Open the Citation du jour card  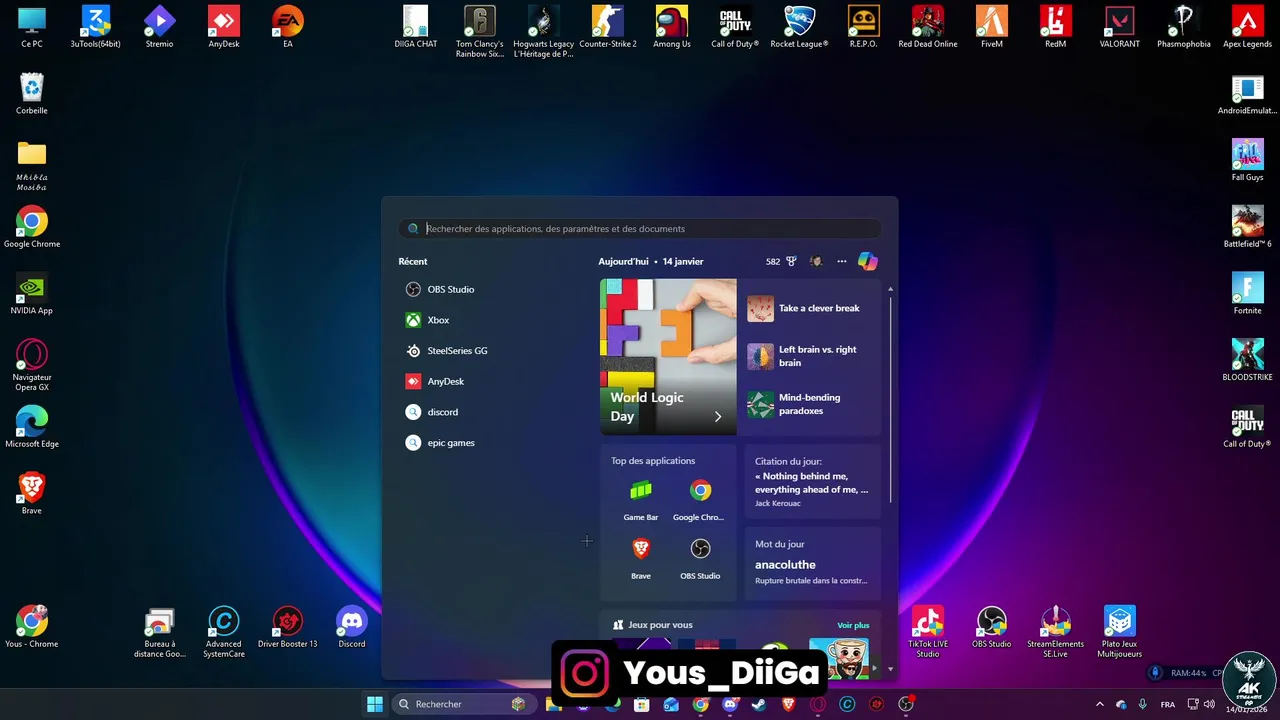[813, 482]
